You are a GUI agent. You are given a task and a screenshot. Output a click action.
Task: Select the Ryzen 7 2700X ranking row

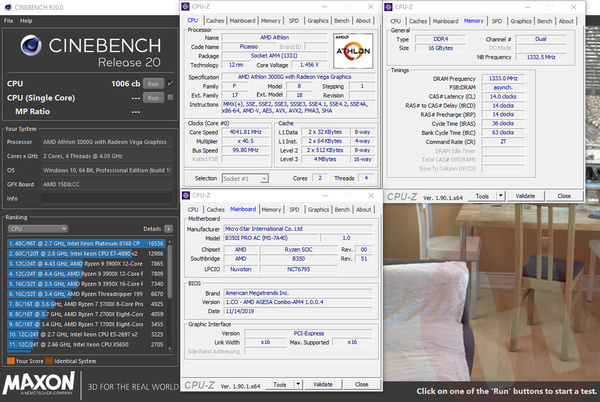pyautogui.click(x=86, y=314)
